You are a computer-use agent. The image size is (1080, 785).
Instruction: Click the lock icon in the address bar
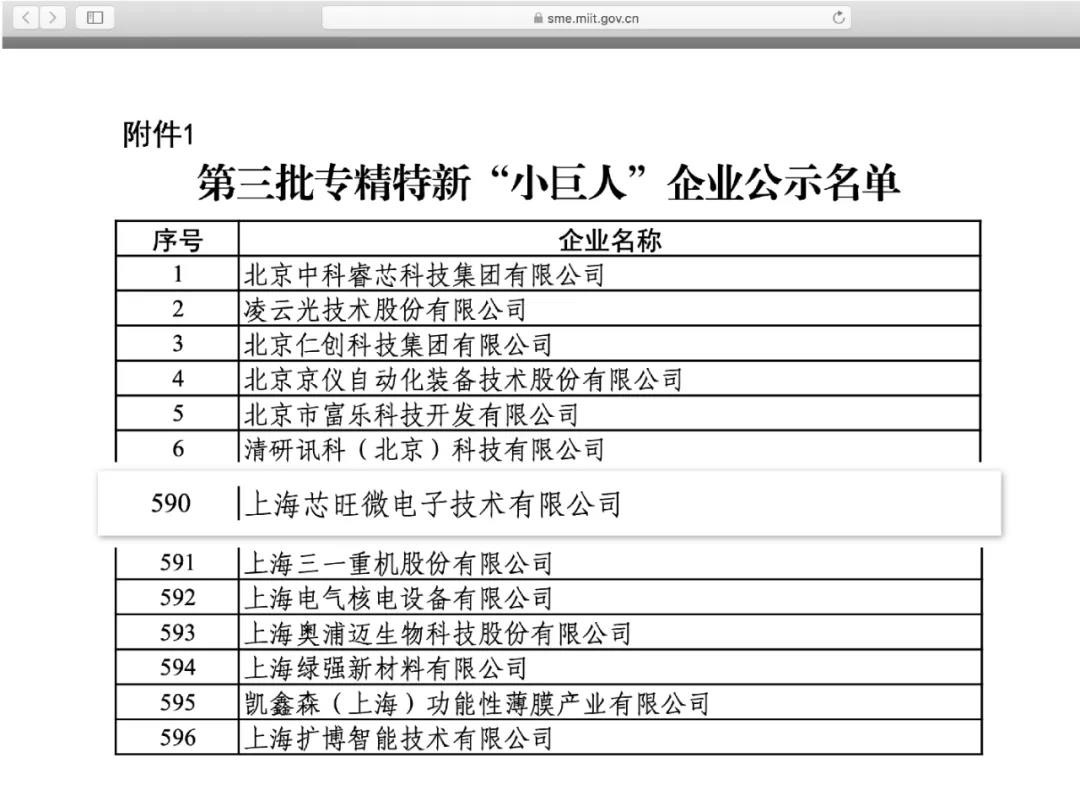click(538, 19)
